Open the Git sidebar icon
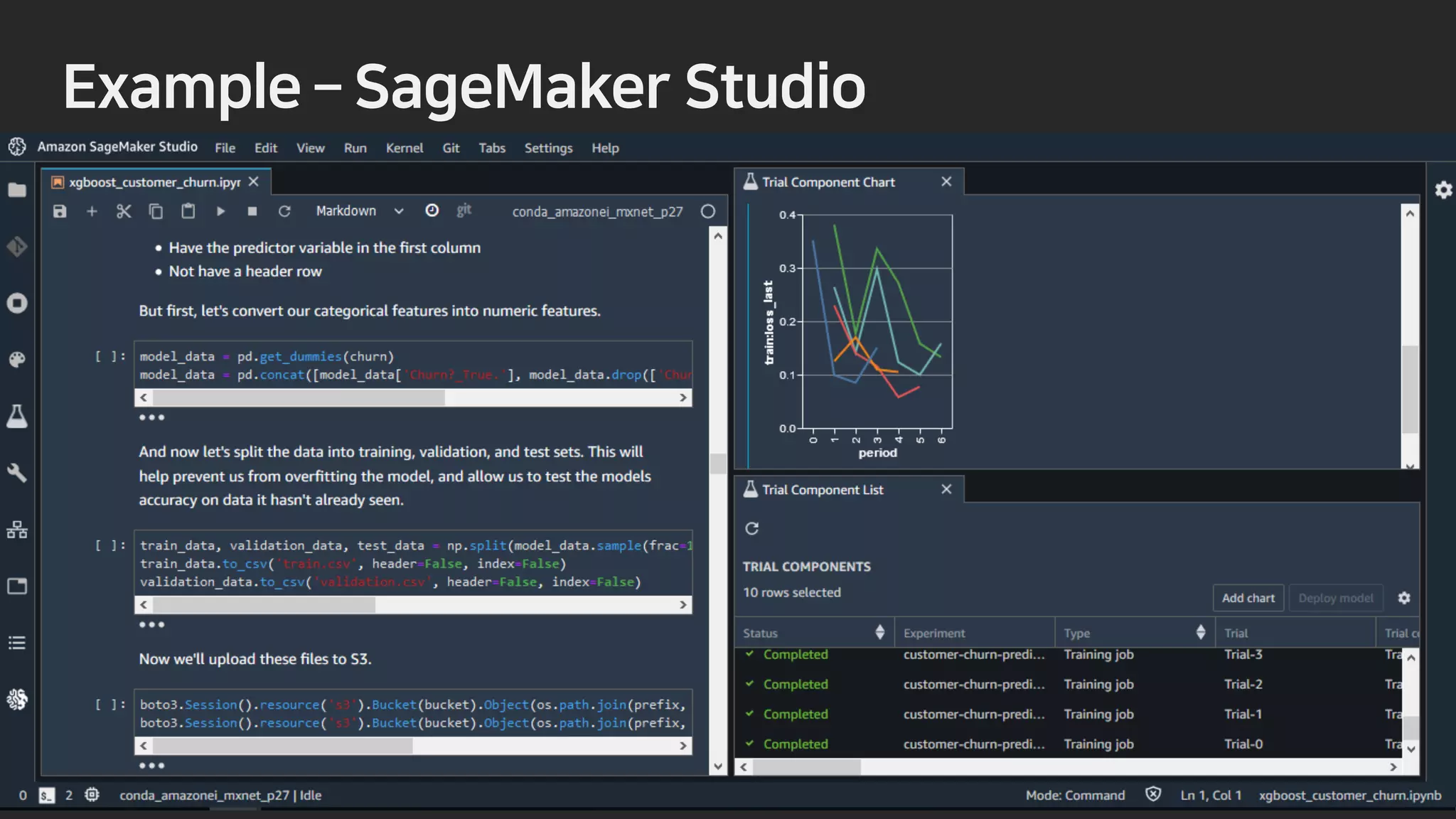The height and width of the screenshot is (819, 1456). point(17,247)
